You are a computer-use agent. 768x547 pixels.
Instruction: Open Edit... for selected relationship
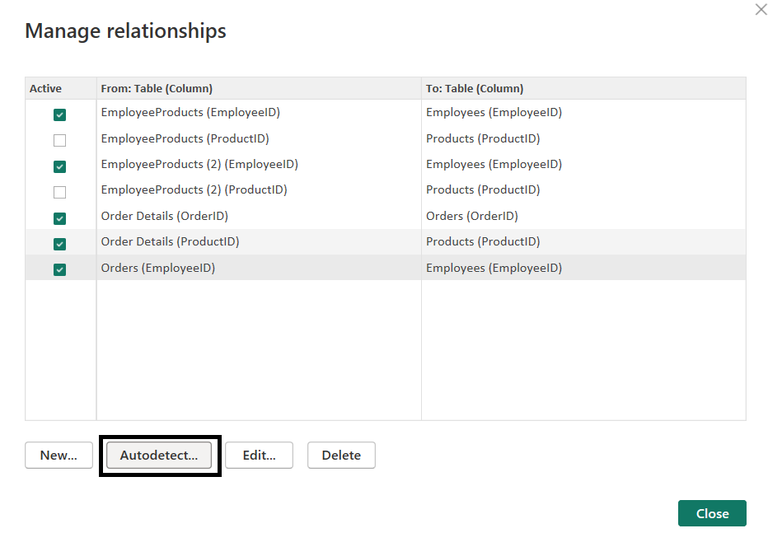(259, 455)
